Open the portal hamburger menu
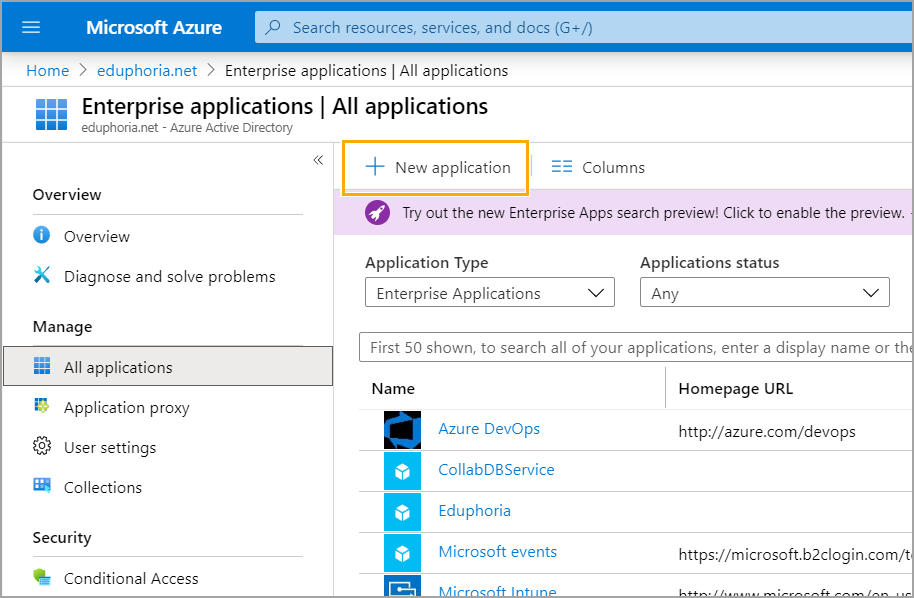Screen dimensions: 914x598 (x=31, y=27)
